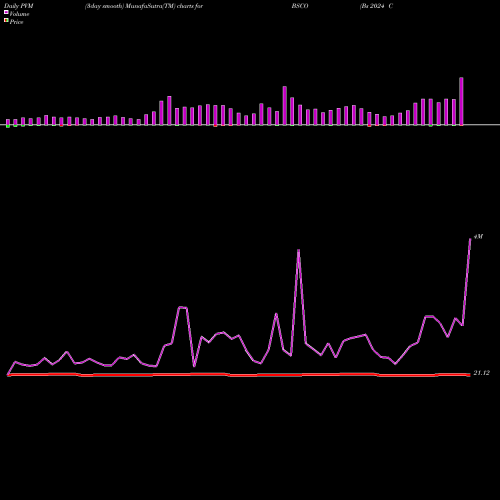Screen dimensions: 500x500
Task: Select the Volume legend label
Action: pyautogui.click(x=19, y=14)
